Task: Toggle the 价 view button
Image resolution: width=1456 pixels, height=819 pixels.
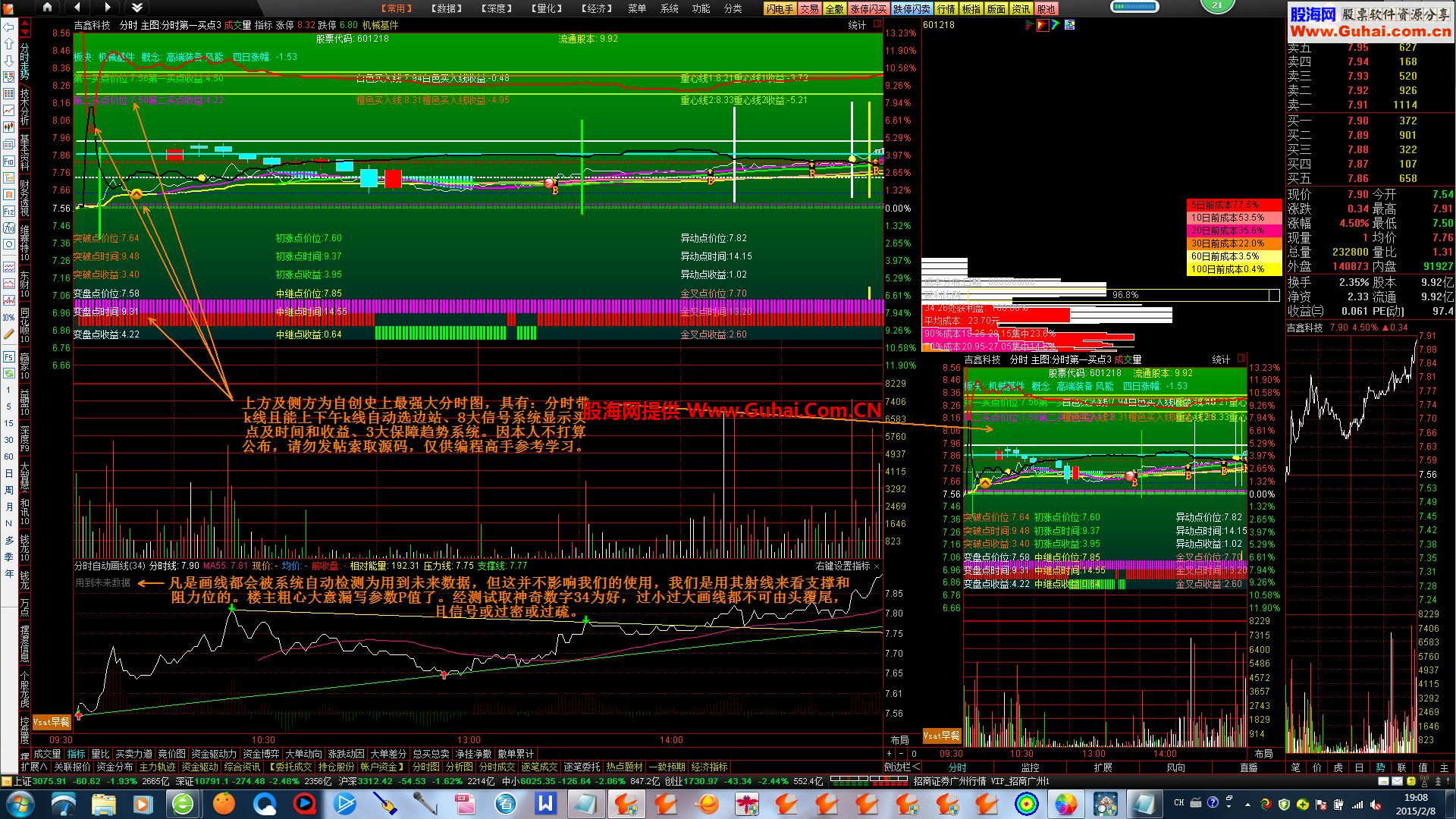Action: point(1316,767)
